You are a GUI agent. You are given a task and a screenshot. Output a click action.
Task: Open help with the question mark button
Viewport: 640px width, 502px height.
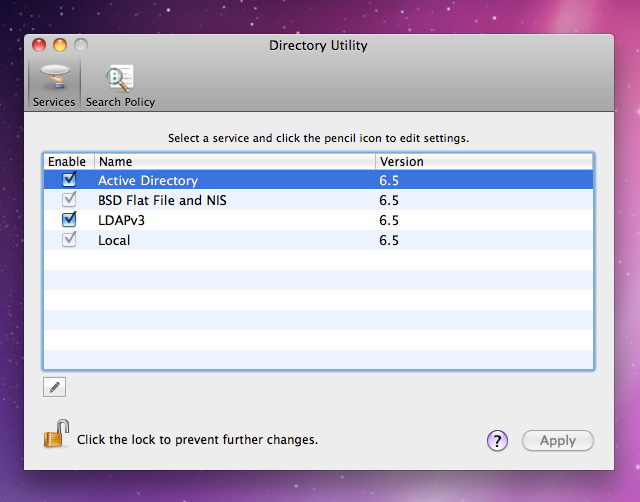(x=498, y=440)
